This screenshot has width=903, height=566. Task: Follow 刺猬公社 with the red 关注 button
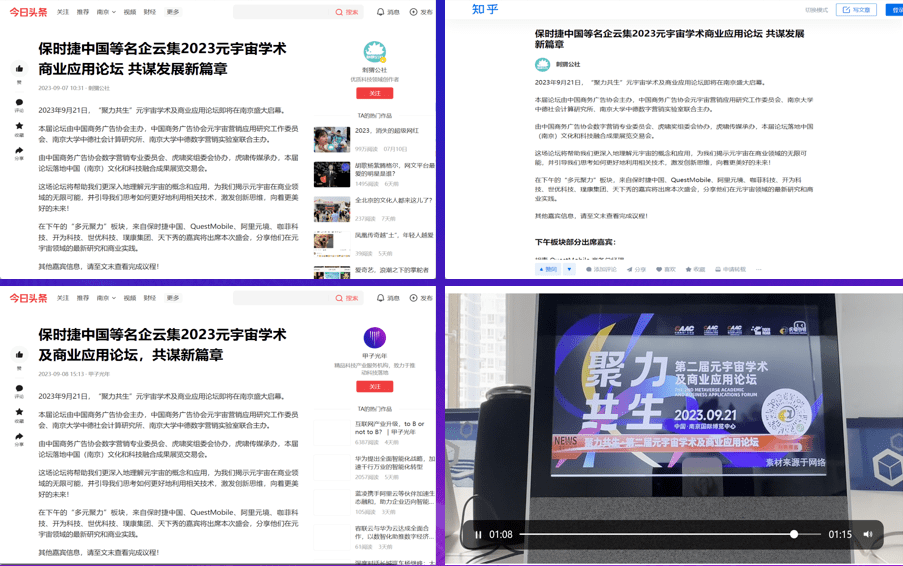[x=374, y=93]
